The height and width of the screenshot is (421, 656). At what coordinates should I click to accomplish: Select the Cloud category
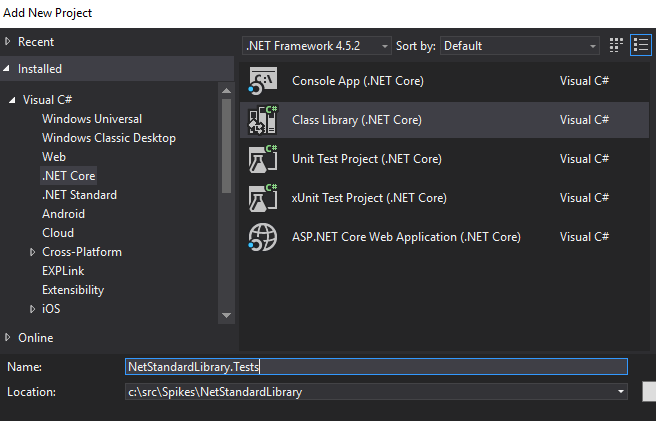[58, 233]
